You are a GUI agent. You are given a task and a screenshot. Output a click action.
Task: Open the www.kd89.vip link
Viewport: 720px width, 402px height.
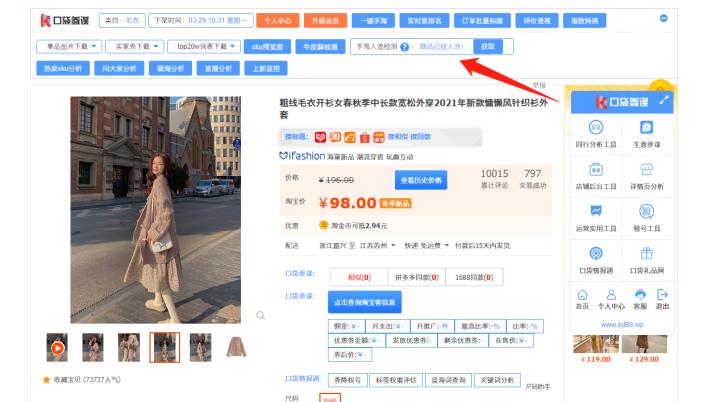622,324
